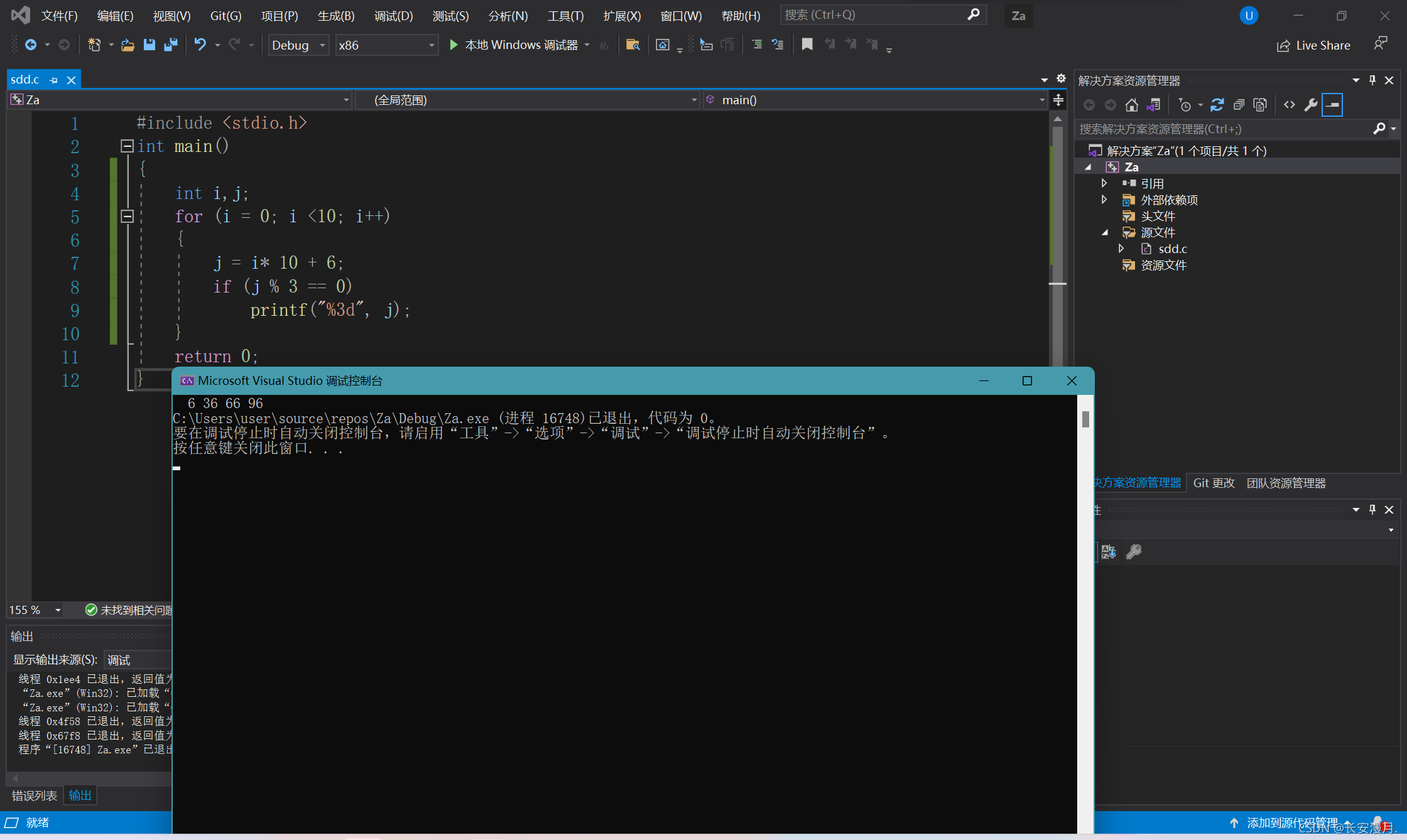Click the sync/refresh icon in Solution Explorer
This screenshot has height=840, width=1407.
(x=1217, y=105)
